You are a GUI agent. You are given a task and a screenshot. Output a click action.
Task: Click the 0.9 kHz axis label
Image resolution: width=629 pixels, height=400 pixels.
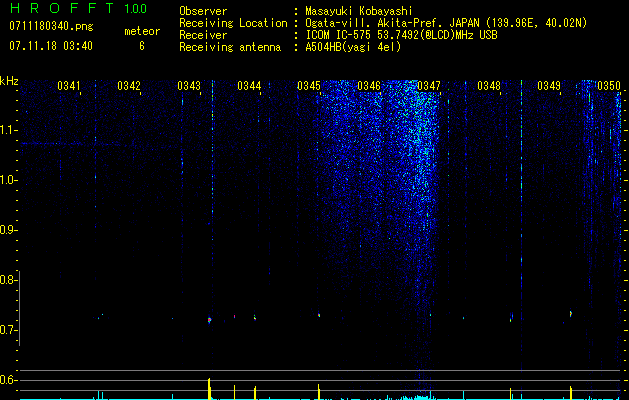click(x=8, y=230)
